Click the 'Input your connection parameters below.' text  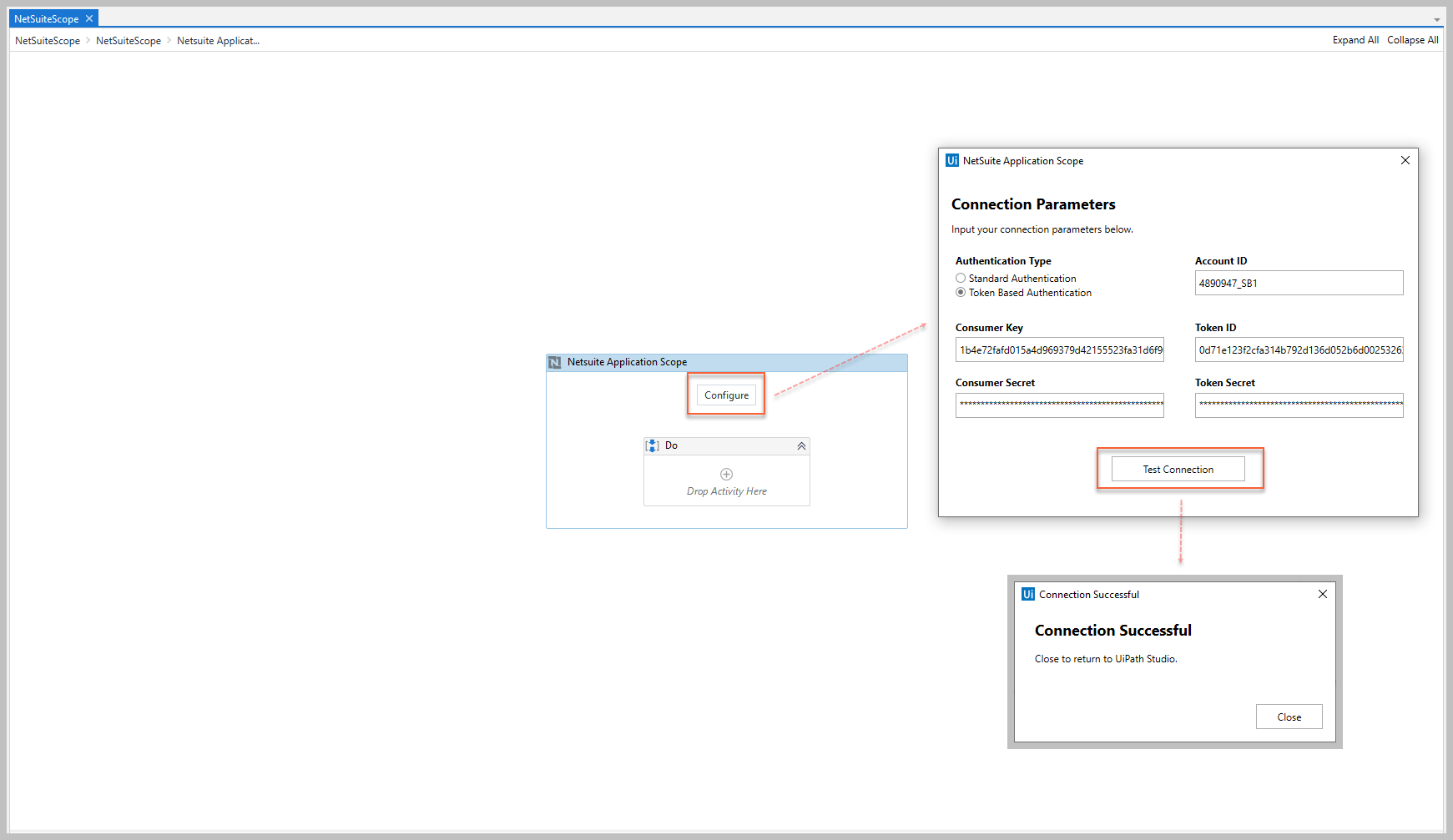(x=1042, y=229)
